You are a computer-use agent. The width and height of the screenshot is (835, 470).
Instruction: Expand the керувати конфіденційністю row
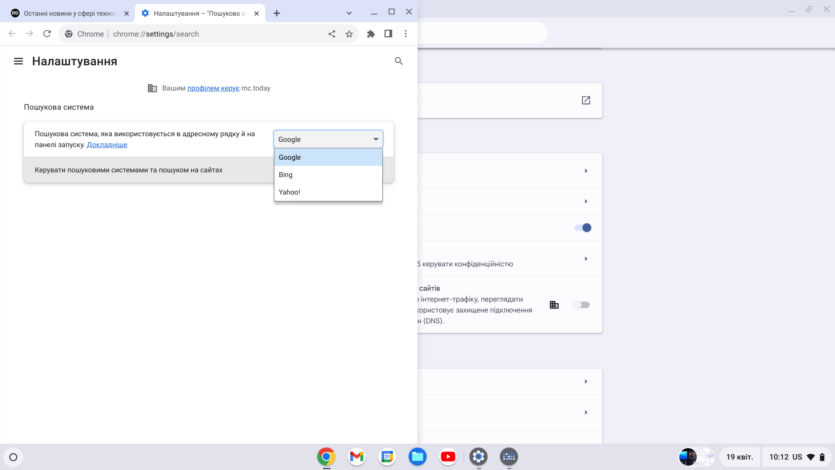[x=586, y=259]
